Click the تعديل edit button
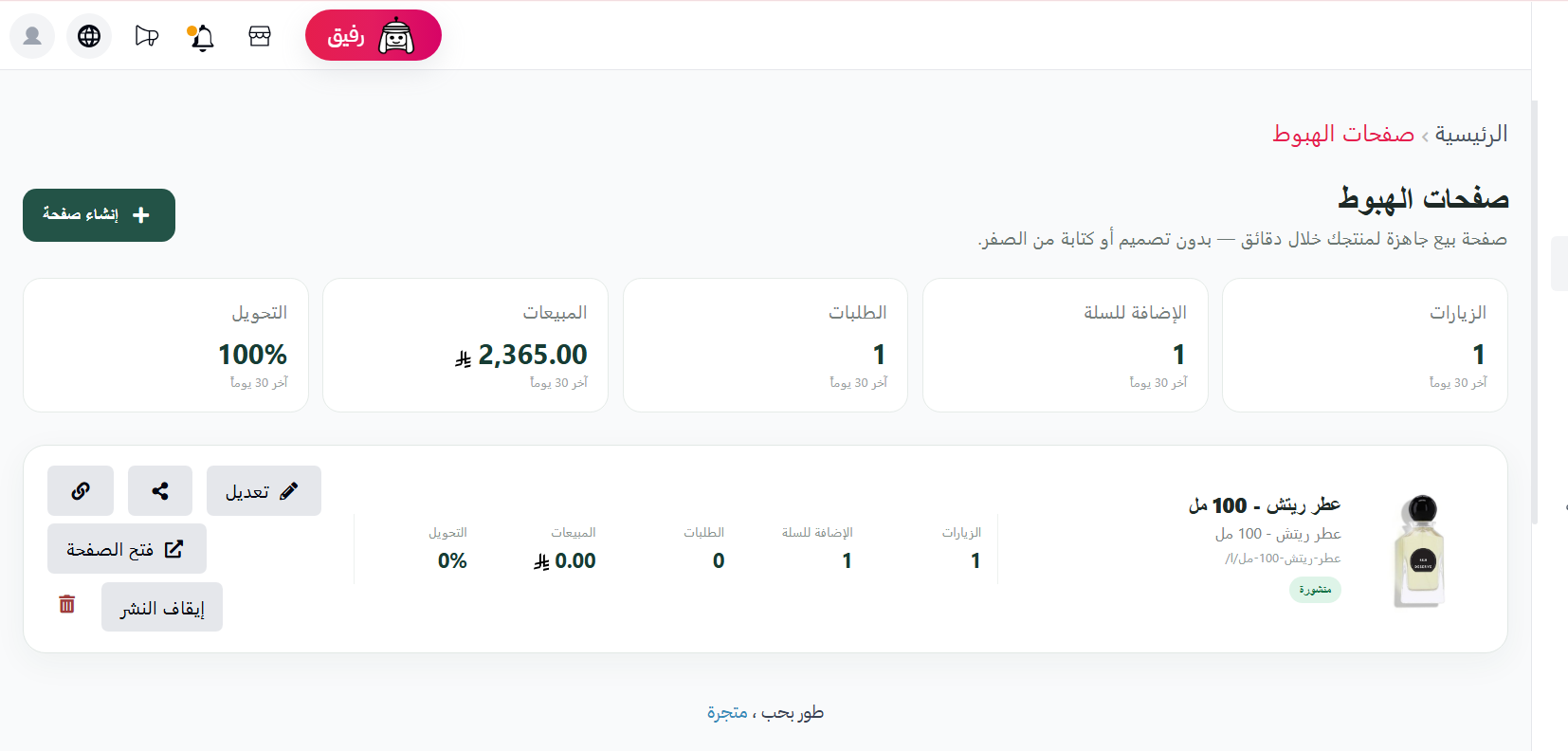The height and width of the screenshot is (751, 1568). [264, 490]
